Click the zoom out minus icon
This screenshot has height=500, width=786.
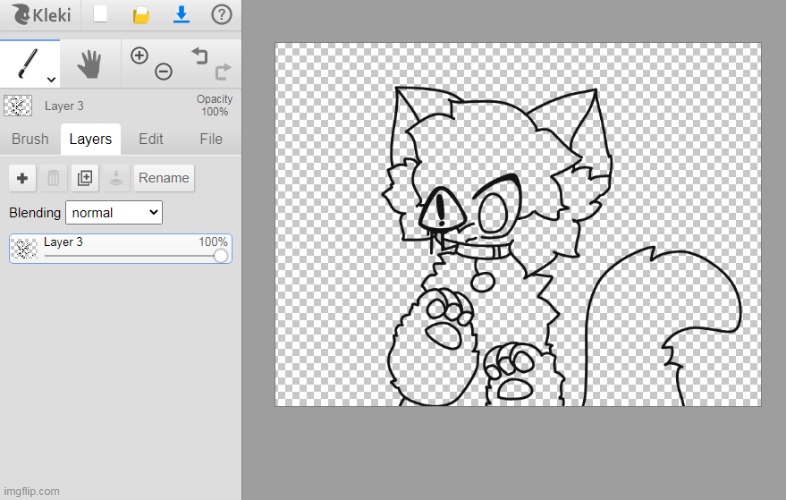pyautogui.click(x=163, y=72)
